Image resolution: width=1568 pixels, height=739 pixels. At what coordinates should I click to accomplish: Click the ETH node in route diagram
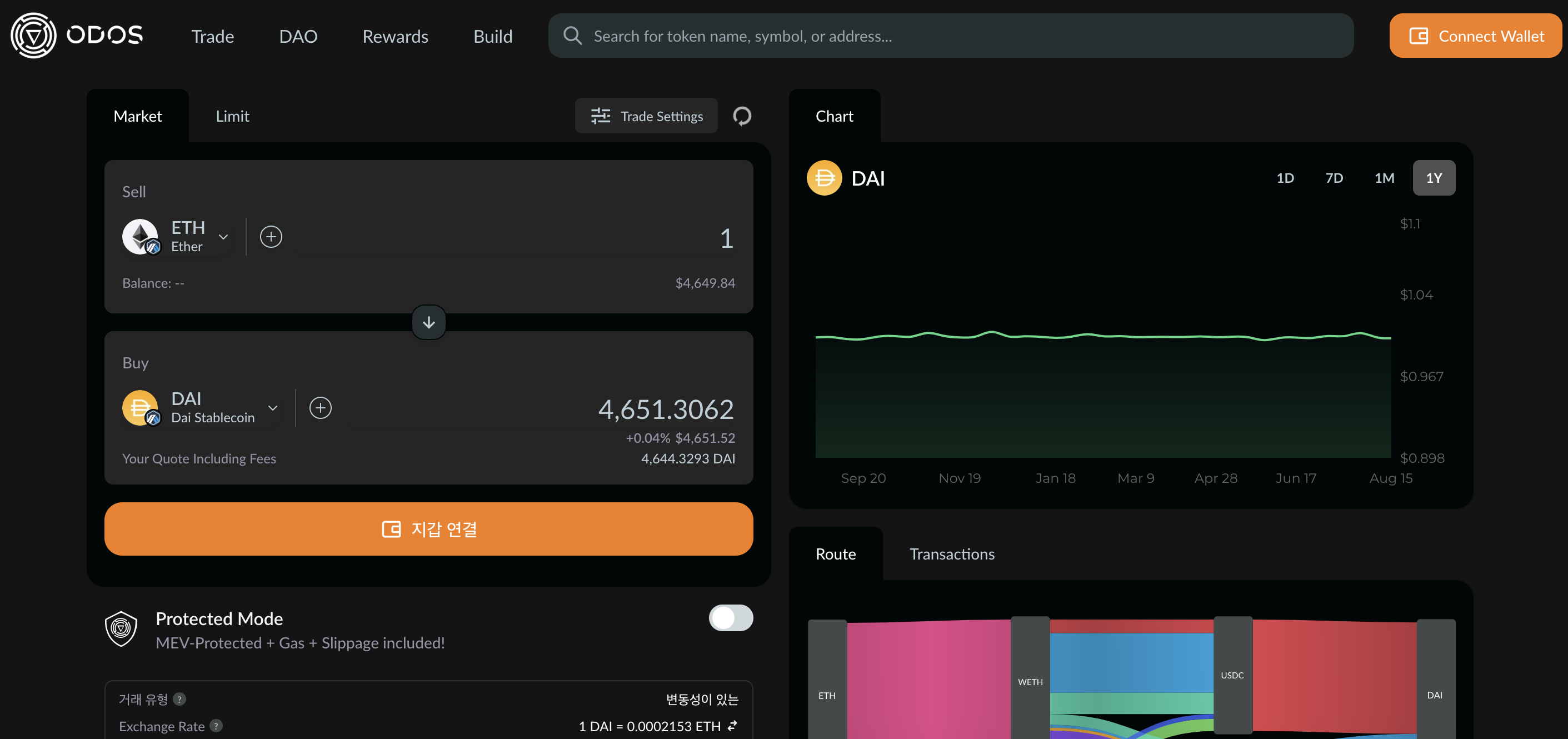click(827, 679)
